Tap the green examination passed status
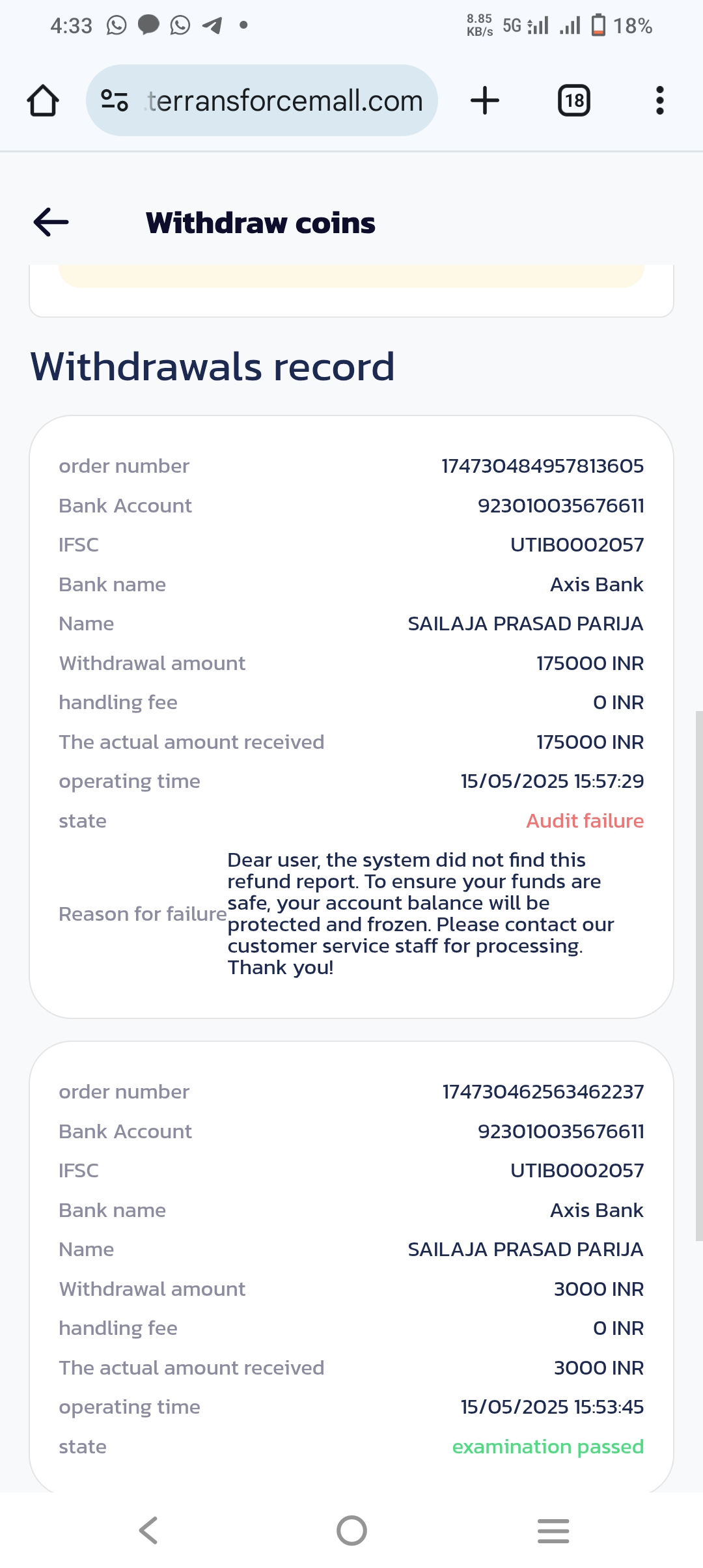703x1568 pixels. (547, 1447)
